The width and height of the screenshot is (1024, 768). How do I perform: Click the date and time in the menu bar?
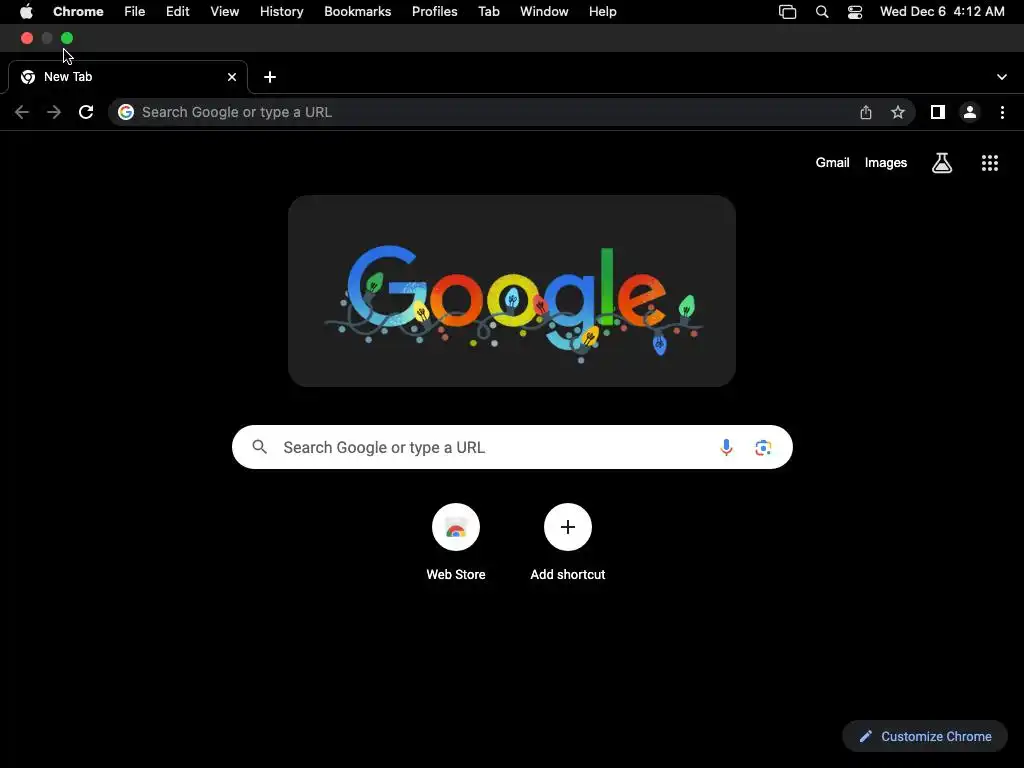point(942,12)
